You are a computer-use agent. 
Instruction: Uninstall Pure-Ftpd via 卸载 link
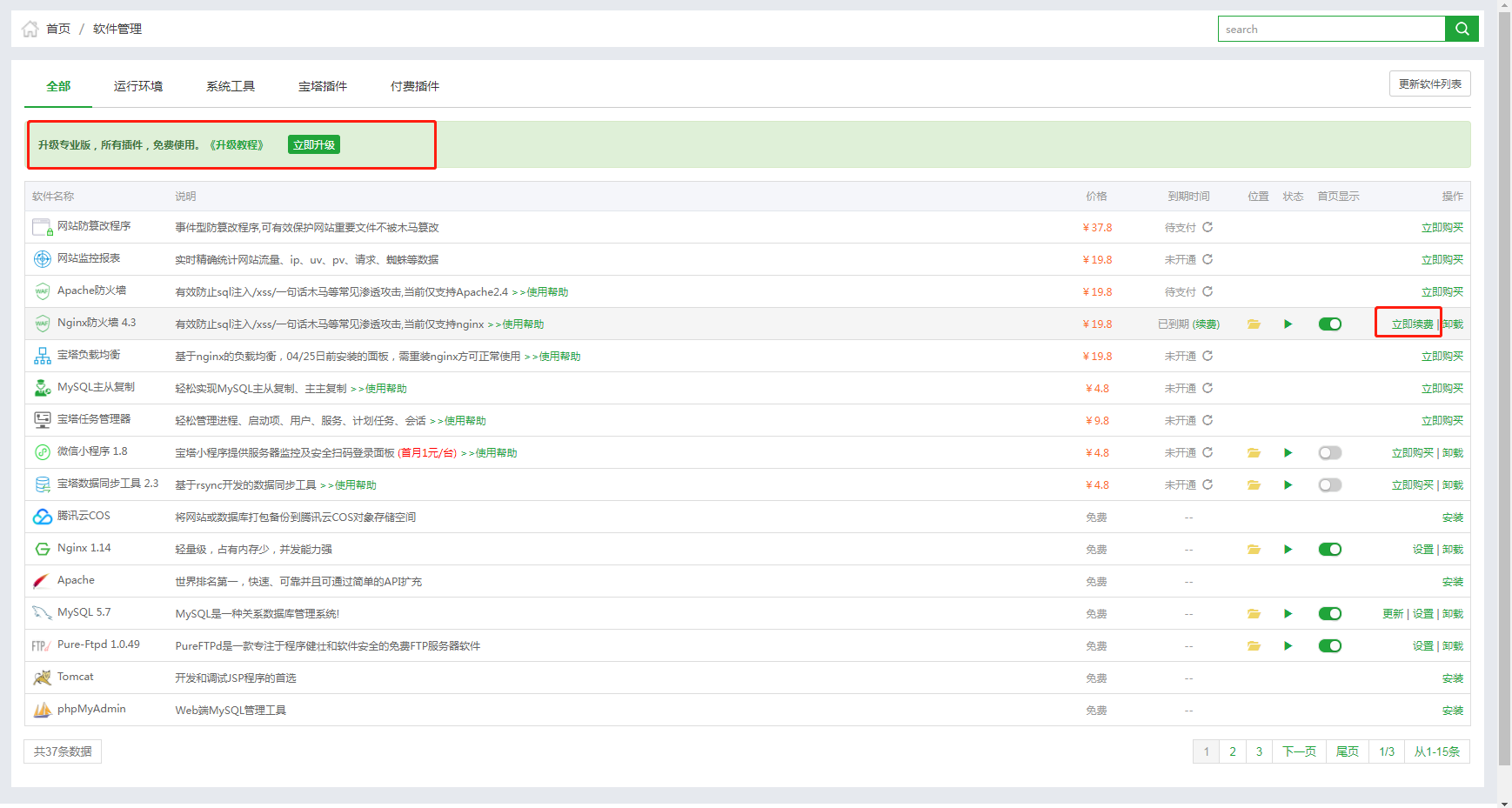coord(1453,645)
